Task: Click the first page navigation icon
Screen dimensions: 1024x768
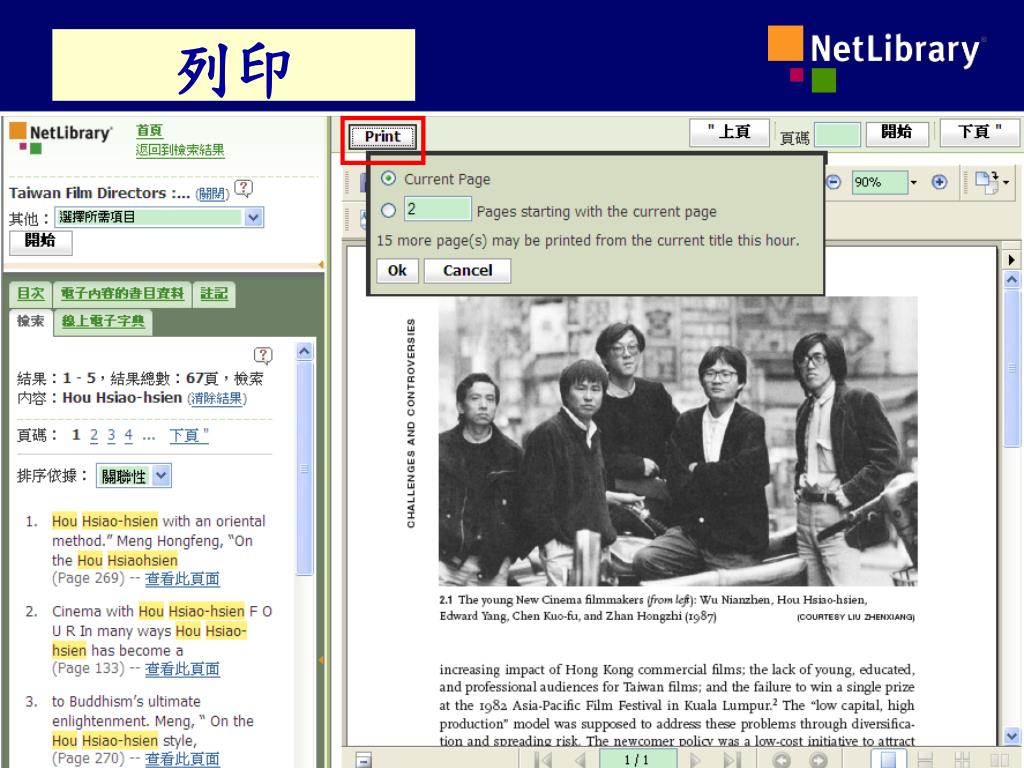Action: 543,760
